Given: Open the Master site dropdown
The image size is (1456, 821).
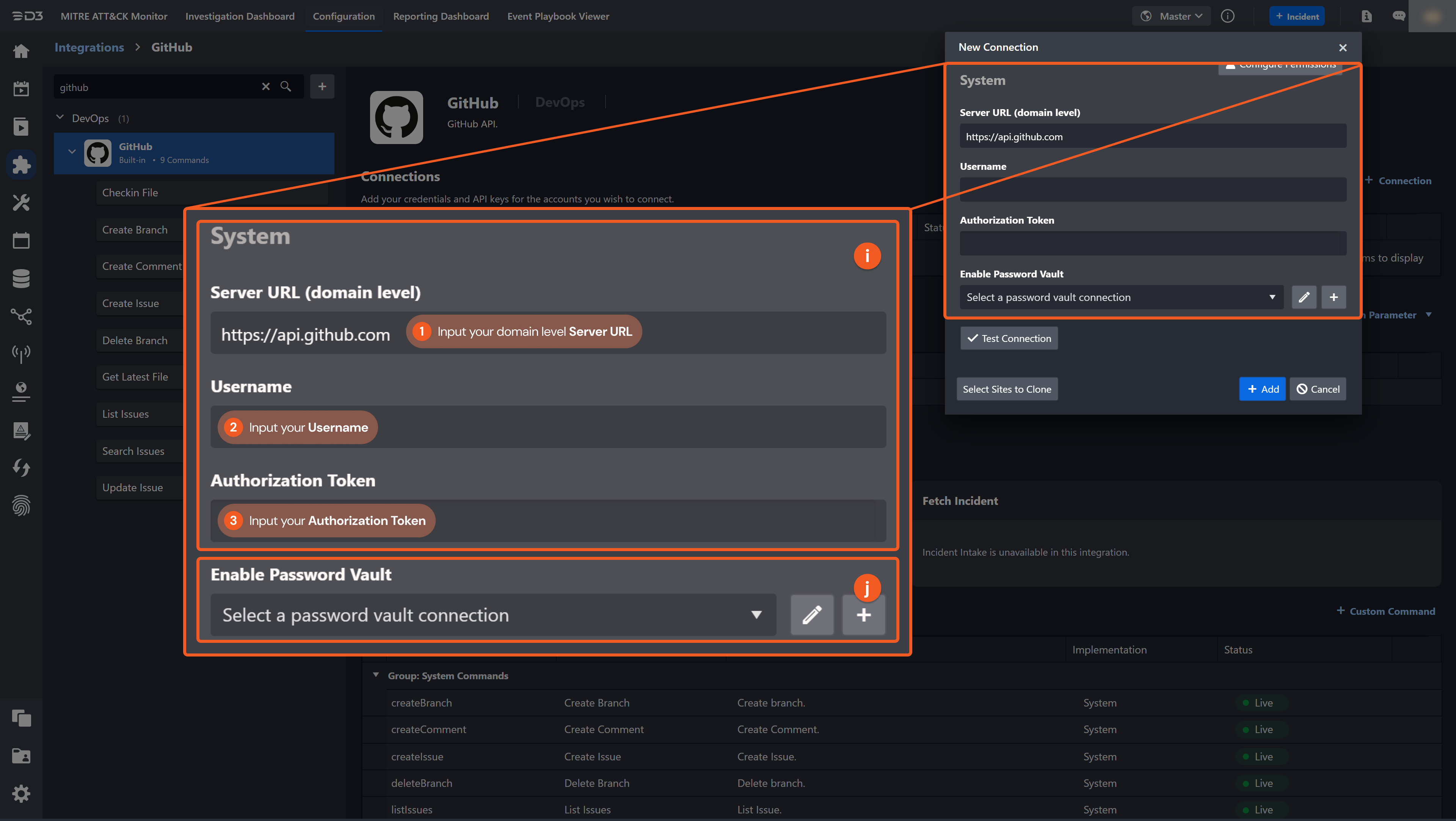Looking at the screenshot, I should pyautogui.click(x=1171, y=16).
